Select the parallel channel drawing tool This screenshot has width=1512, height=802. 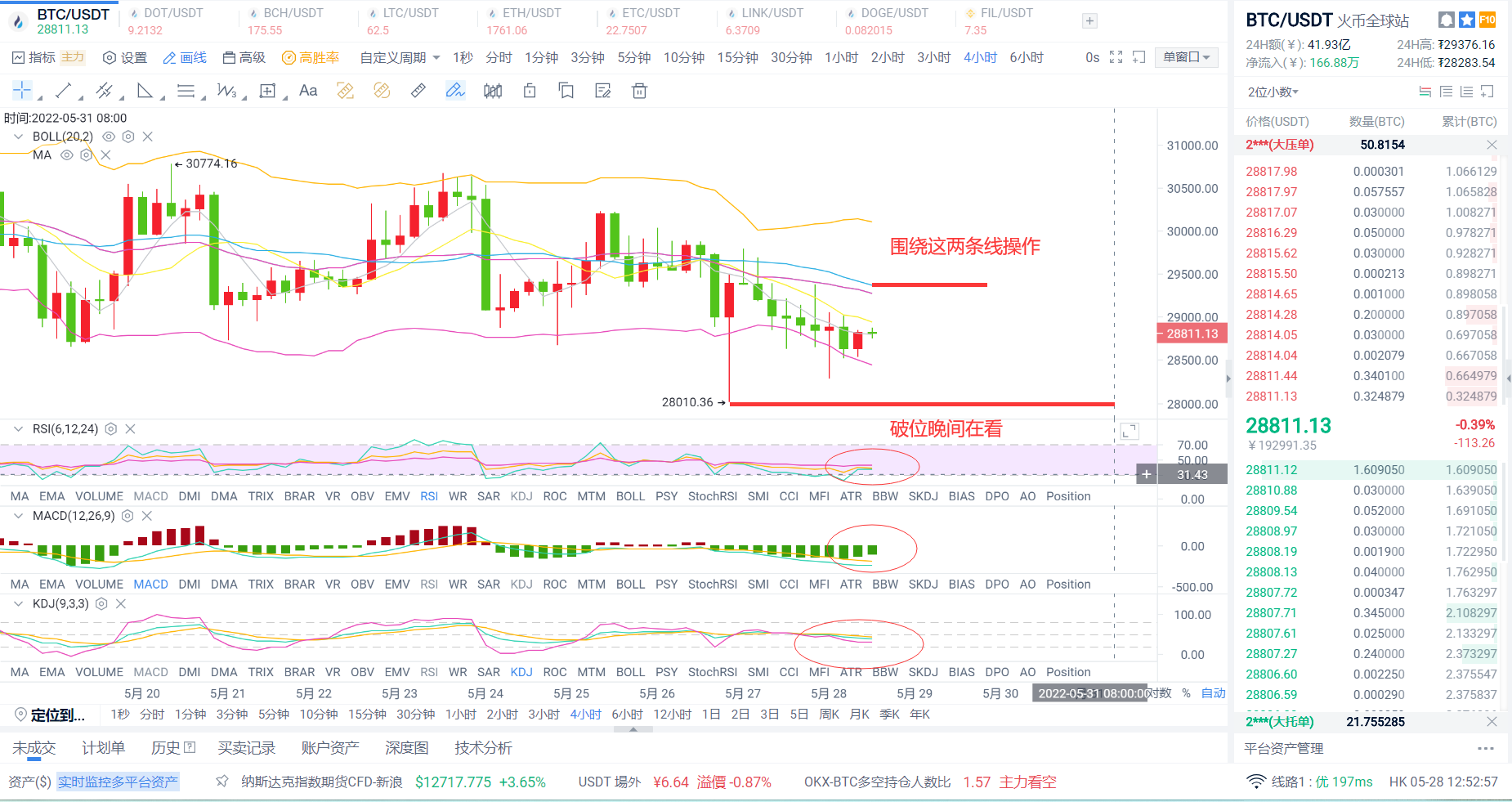coord(104,91)
